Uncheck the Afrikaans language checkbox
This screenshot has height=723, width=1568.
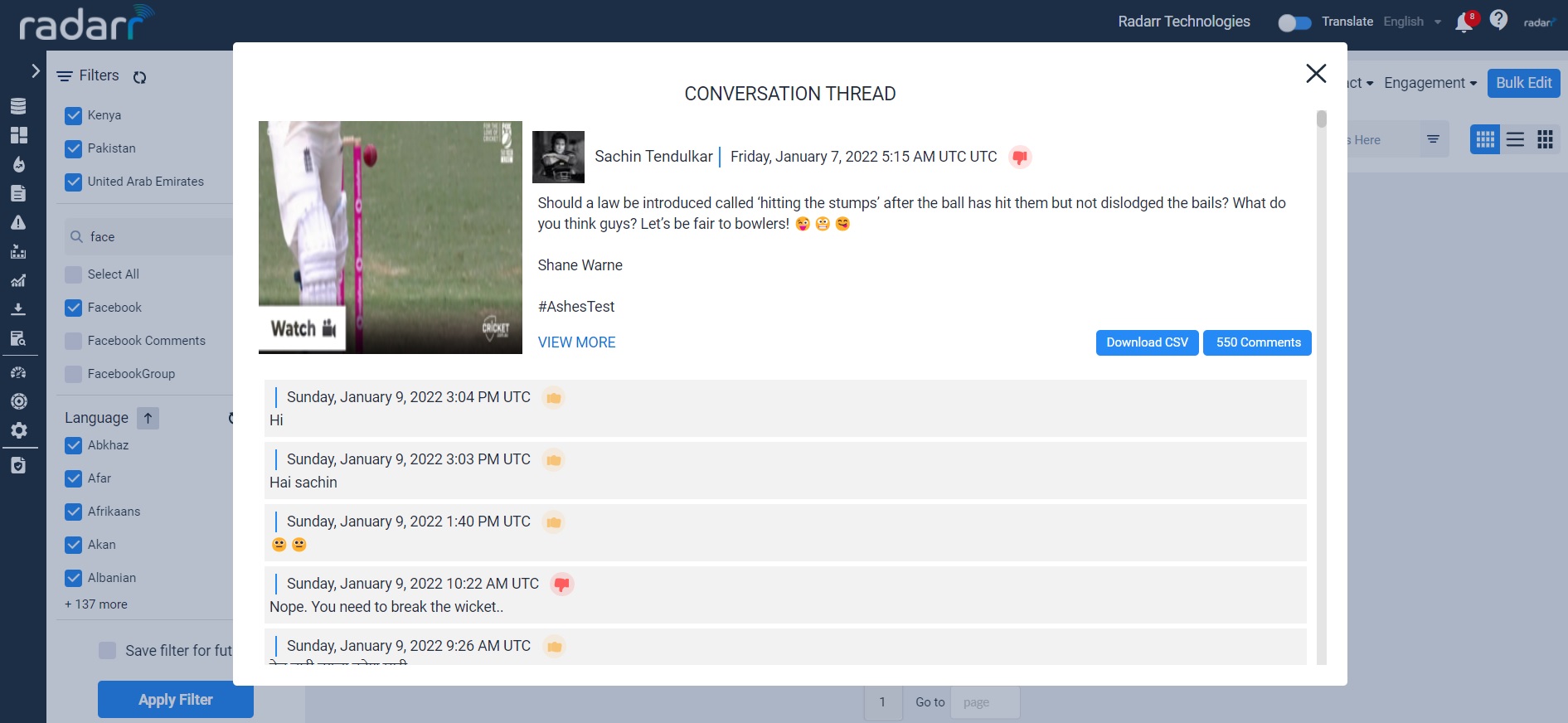74,512
